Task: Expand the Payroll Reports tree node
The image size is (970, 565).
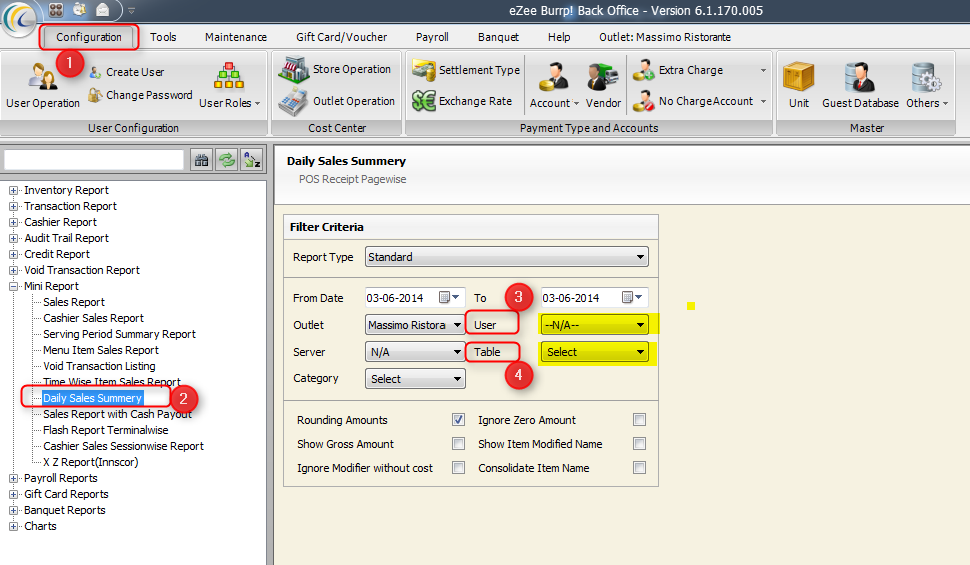Action: tap(14, 478)
